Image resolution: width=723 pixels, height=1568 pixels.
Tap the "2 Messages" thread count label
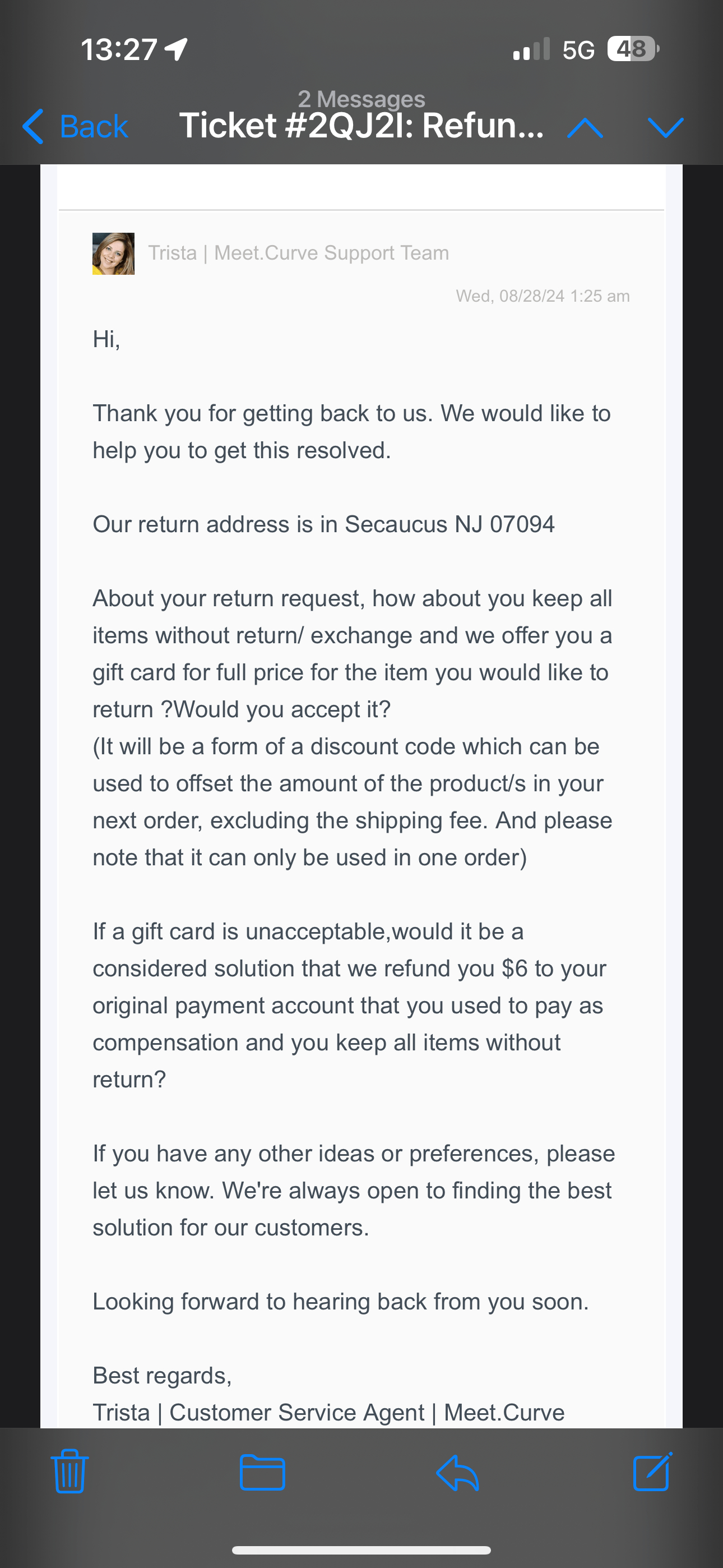tap(361, 98)
